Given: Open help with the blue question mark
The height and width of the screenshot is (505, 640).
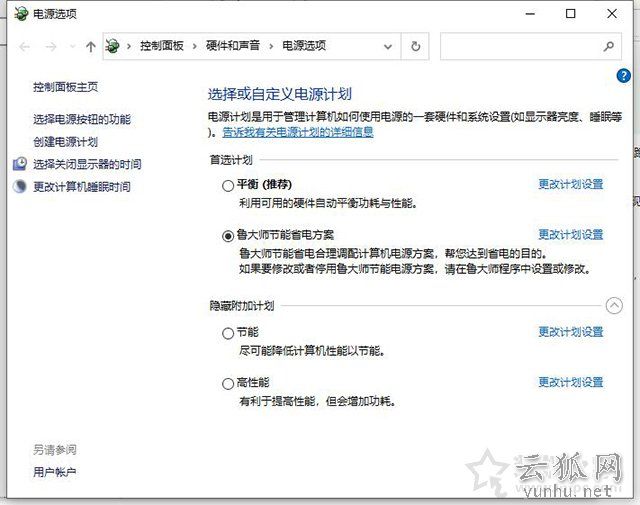Looking at the screenshot, I should click(623, 76).
